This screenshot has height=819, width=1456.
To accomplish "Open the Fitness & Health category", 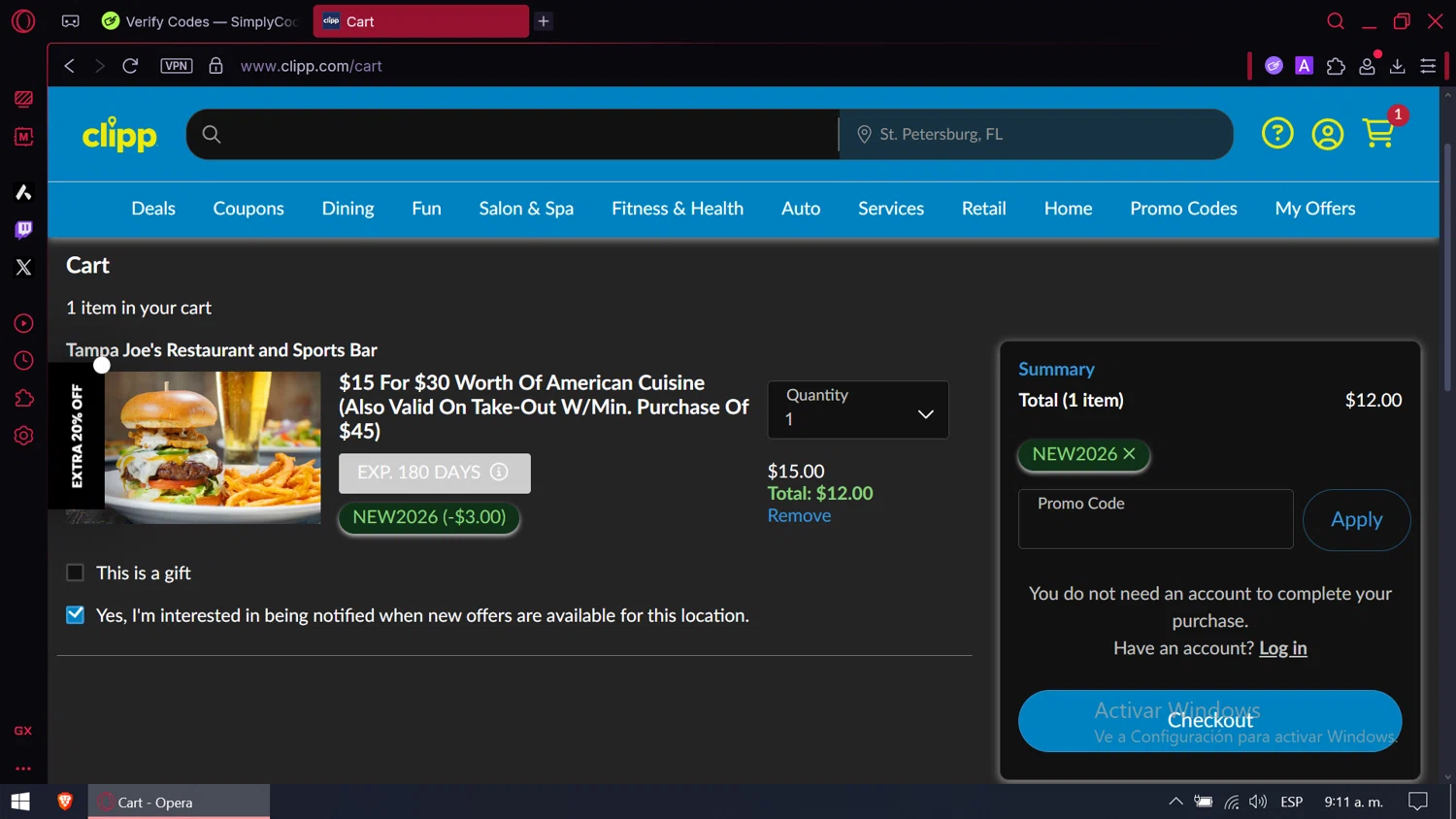I will pyautogui.click(x=678, y=209).
